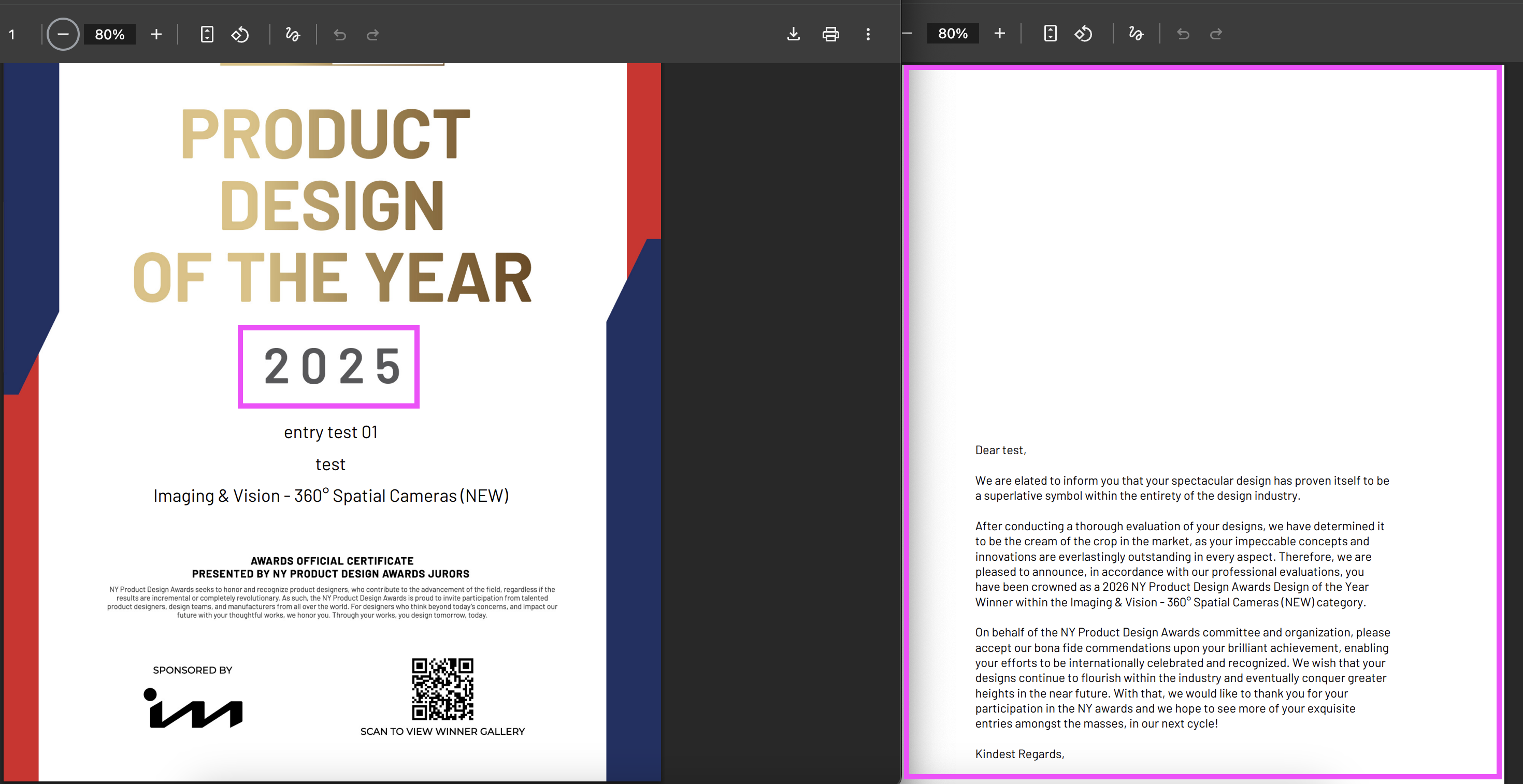Viewport: 1523px width, 784px height.
Task: Download the certificate PDF
Action: [794, 34]
